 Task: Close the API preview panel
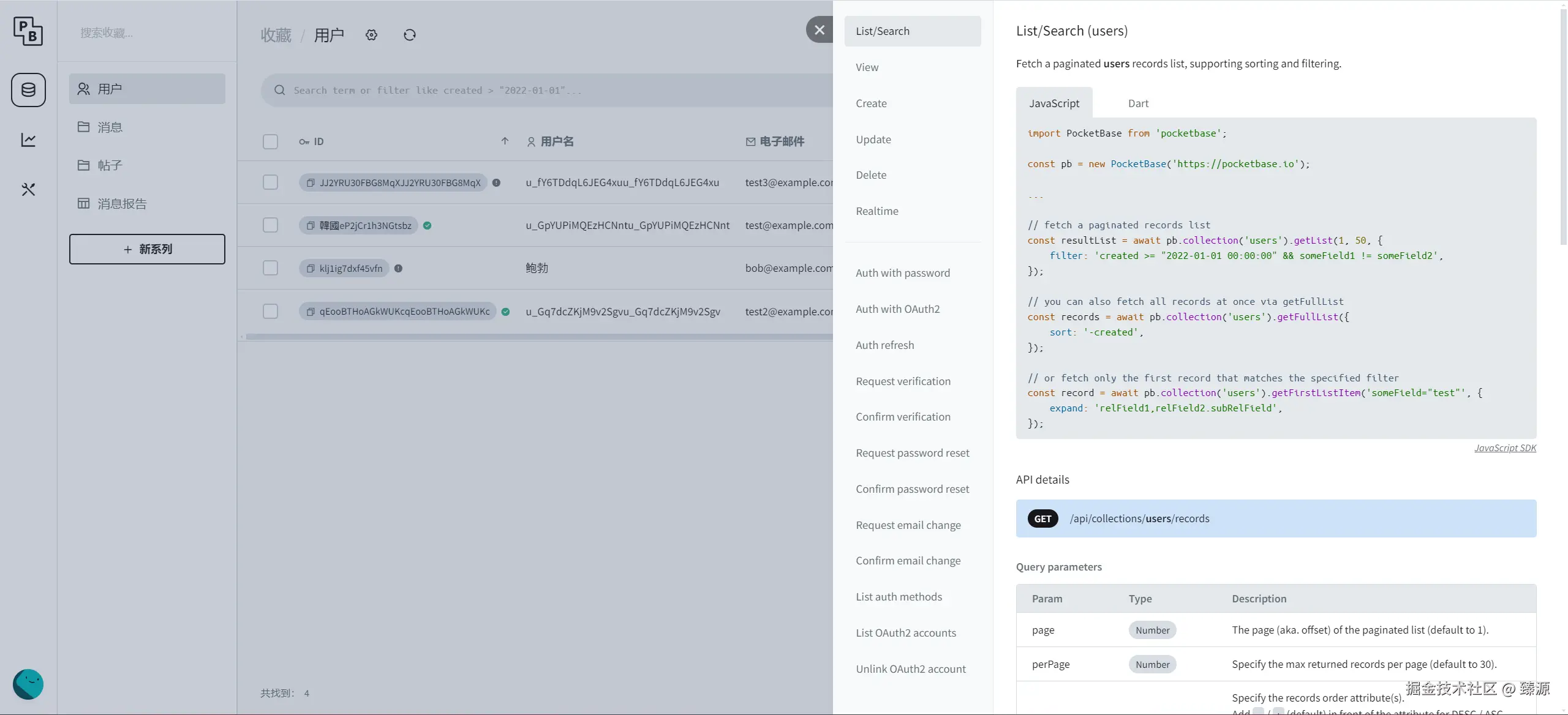[x=820, y=29]
